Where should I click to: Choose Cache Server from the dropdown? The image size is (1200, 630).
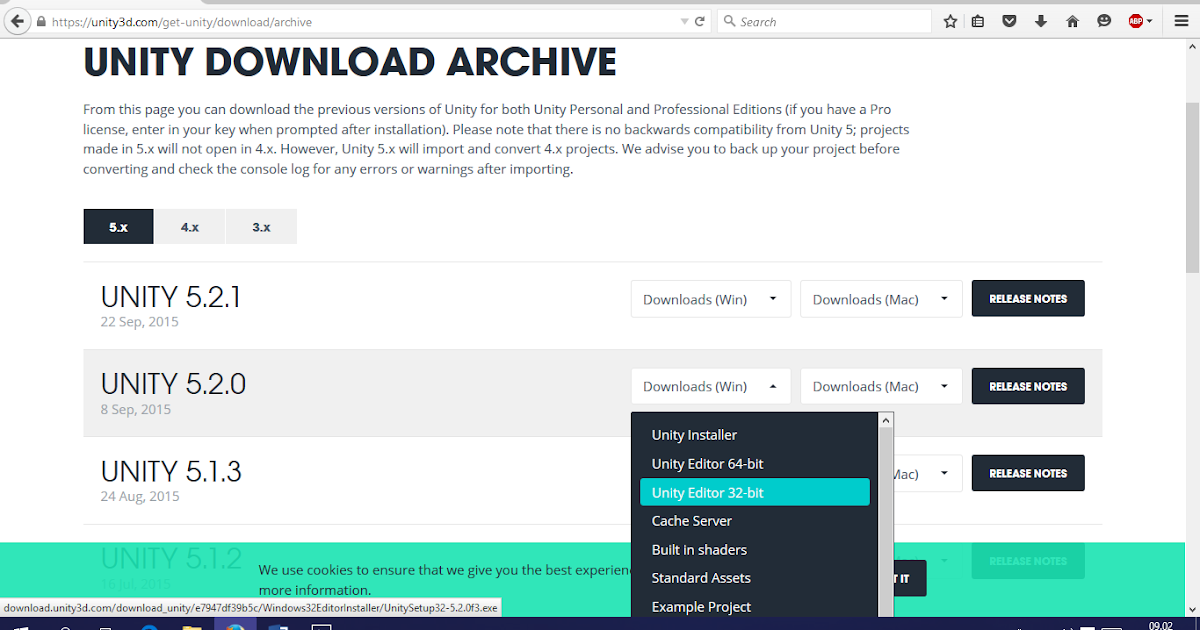click(x=755, y=521)
